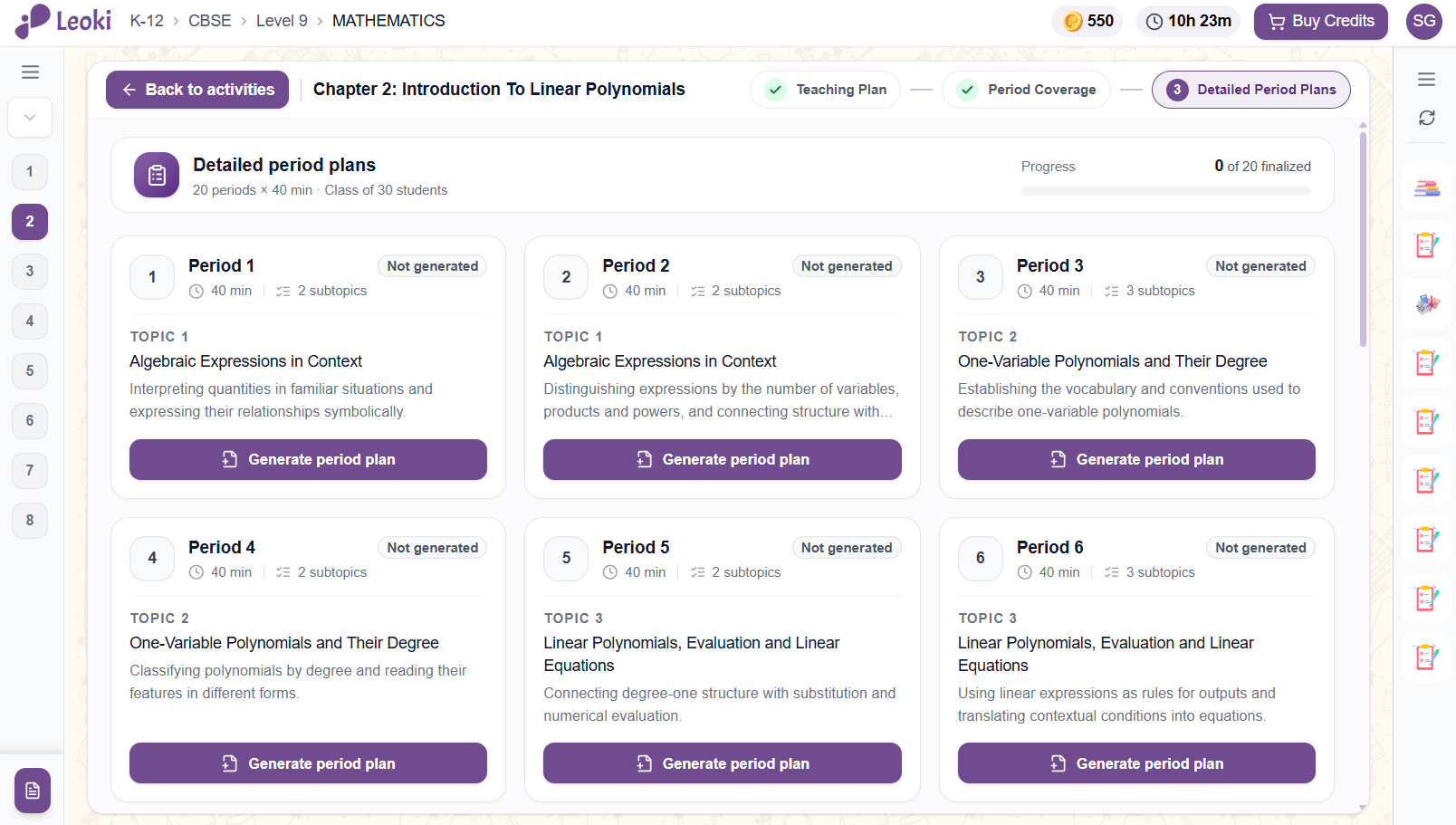
Task: Click the refresh icon in the right panel
Action: [1426, 118]
